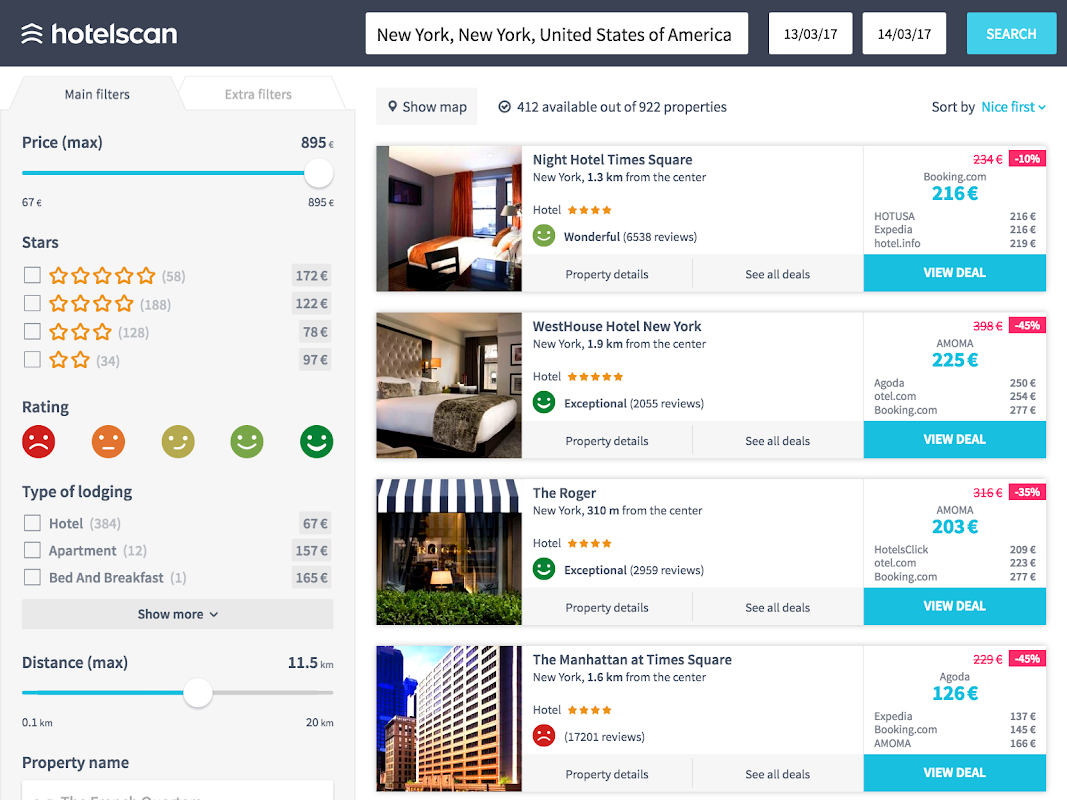The width and height of the screenshot is (1067, 800).
Task: Select the light green smiley rating
Action: 247,441
